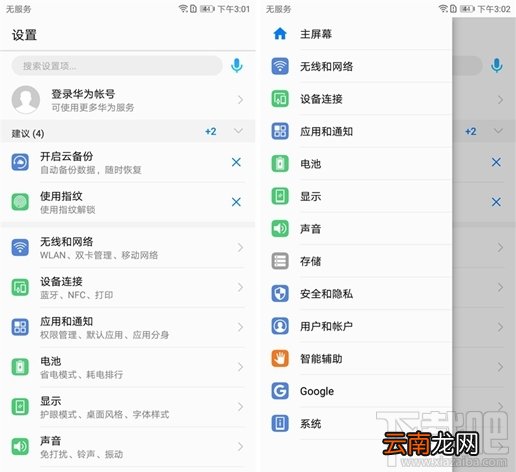Show the +2 more suggestions on left screen
The image size is (516, 472).
pos(211,131)
